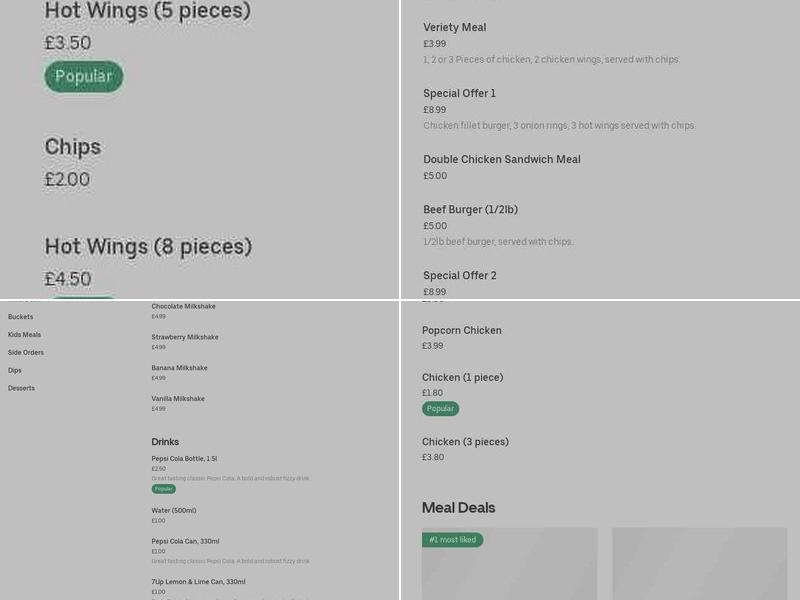Select the Strawberry Milkshake
The height and width of the screenshot is (600, 800).
pos(185,338)
